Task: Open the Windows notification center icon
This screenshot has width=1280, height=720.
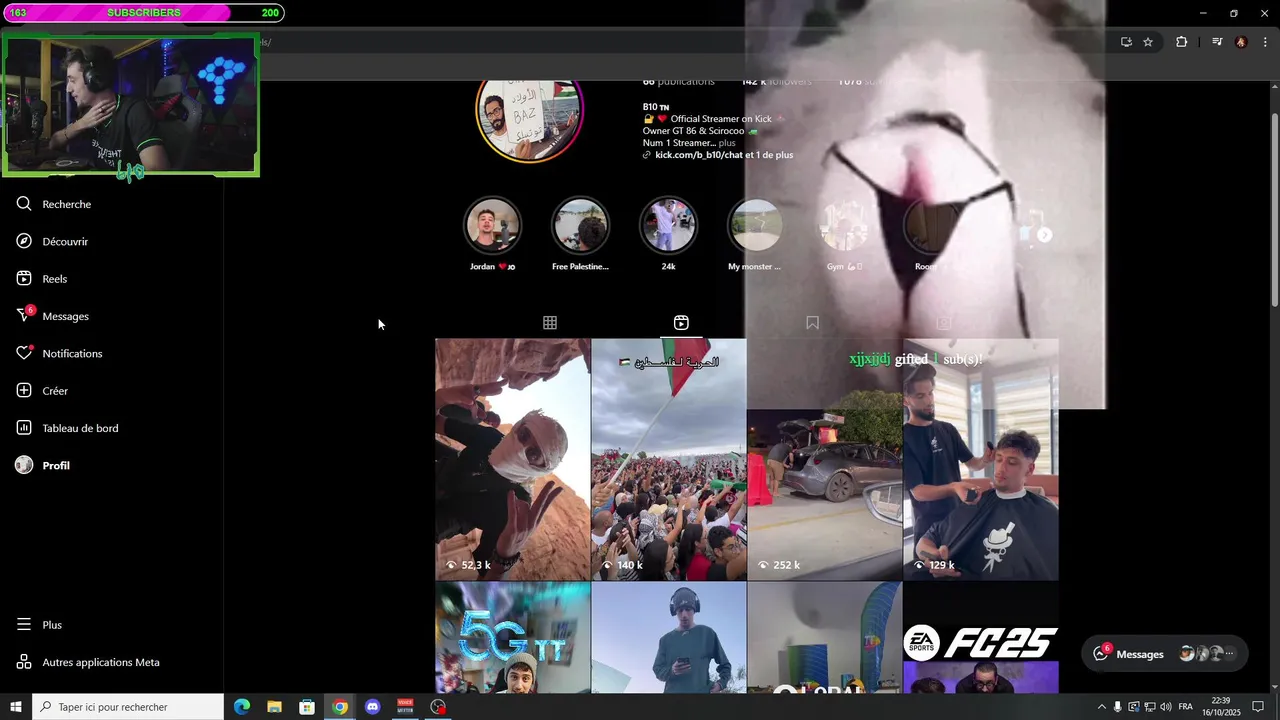Action: click(1259, 707)
